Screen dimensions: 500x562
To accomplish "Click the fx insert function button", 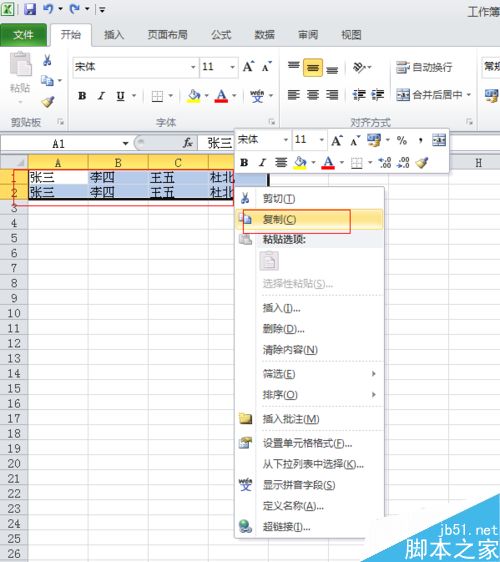I will [187, 143].
